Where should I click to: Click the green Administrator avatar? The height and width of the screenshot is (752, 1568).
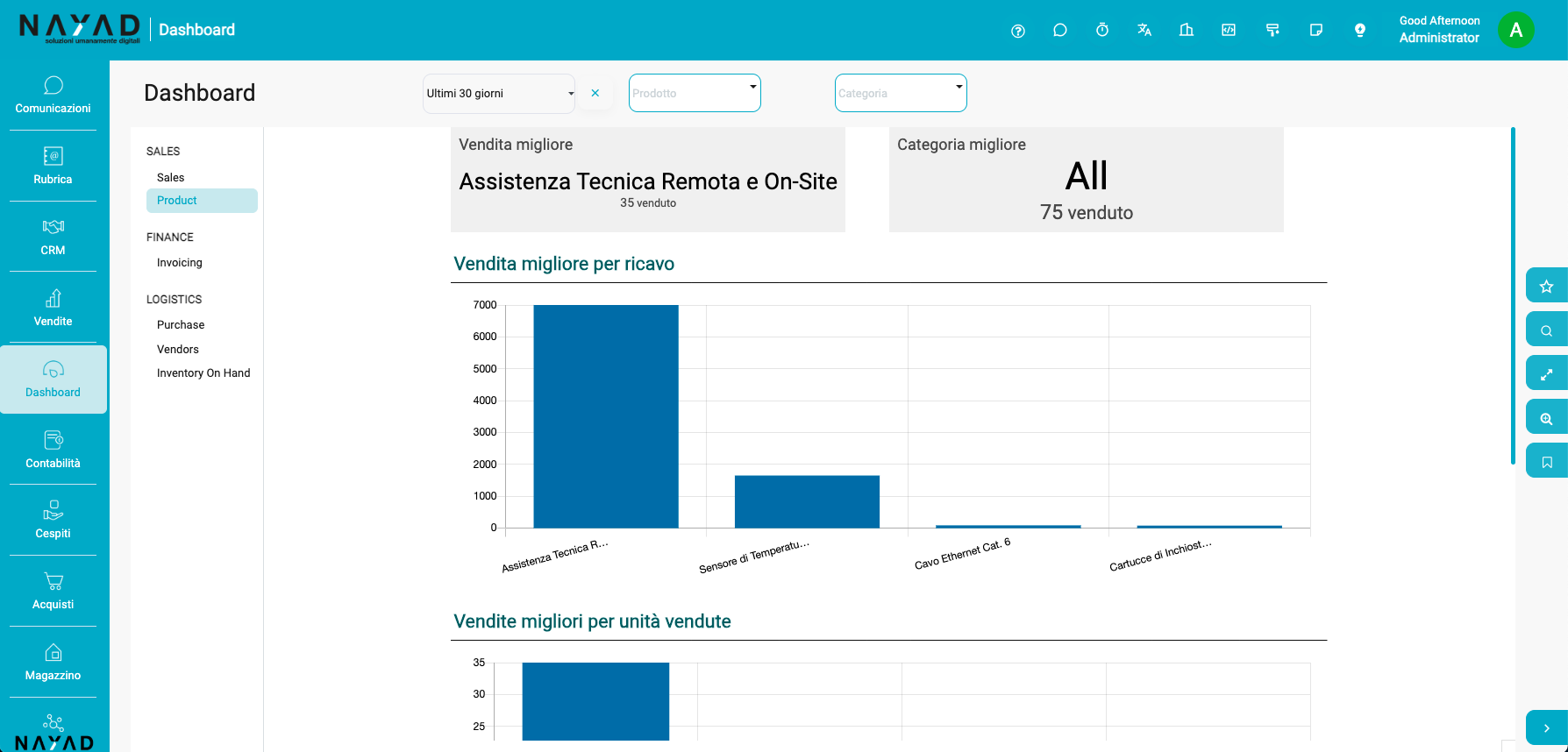pyautogui.click(x=1515, y=30)
